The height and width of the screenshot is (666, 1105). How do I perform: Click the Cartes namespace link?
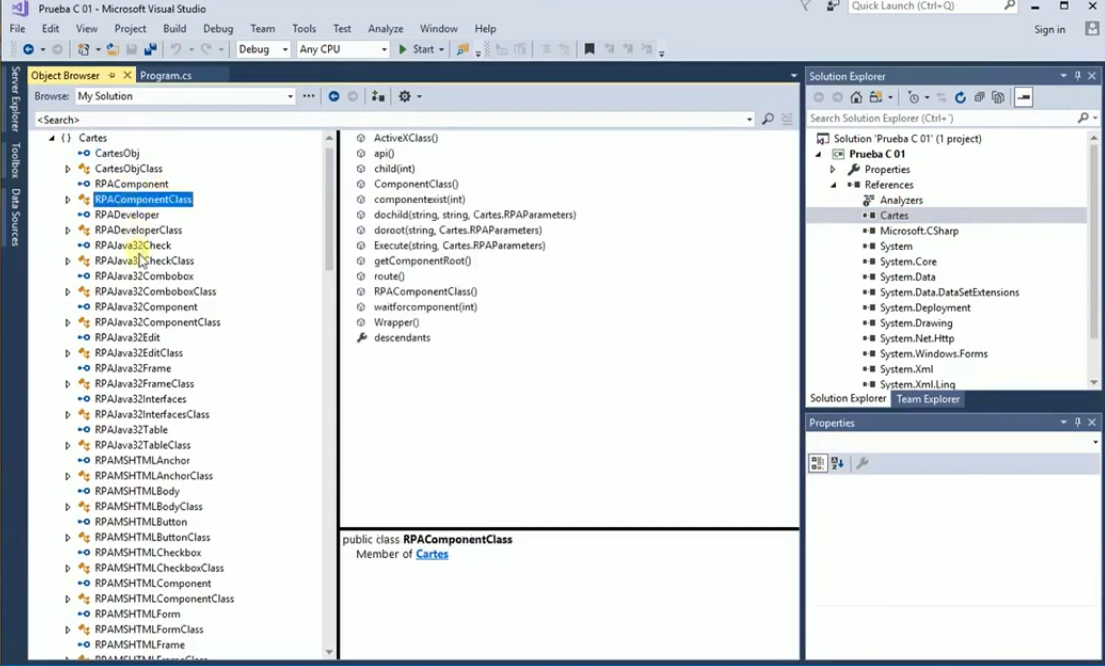pos(432,554)
